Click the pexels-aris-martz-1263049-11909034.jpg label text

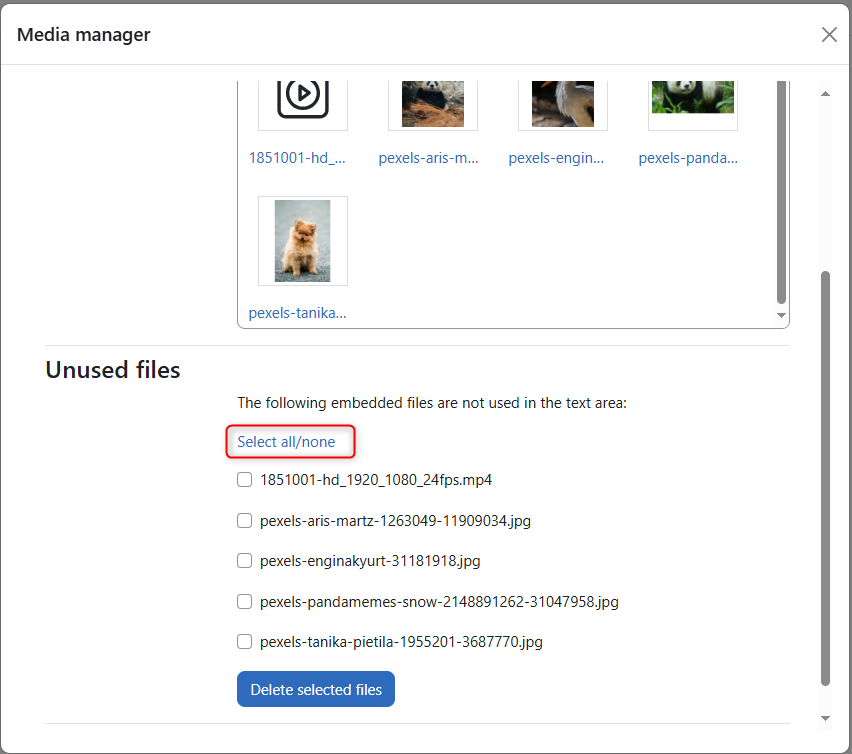(x=396, y=520)
